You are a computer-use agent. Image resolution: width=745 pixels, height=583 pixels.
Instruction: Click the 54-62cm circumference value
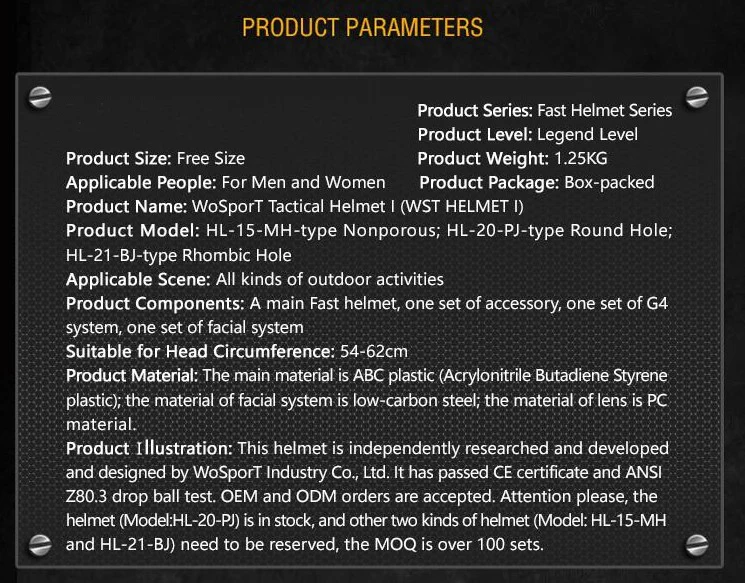pos(374,352)
